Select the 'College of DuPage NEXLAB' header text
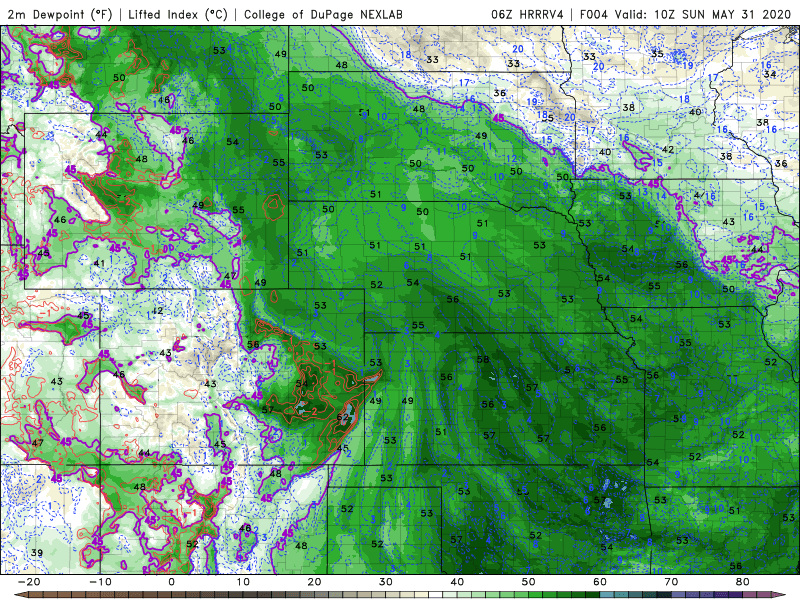800x600 pixels. click(x=323, y=14)
